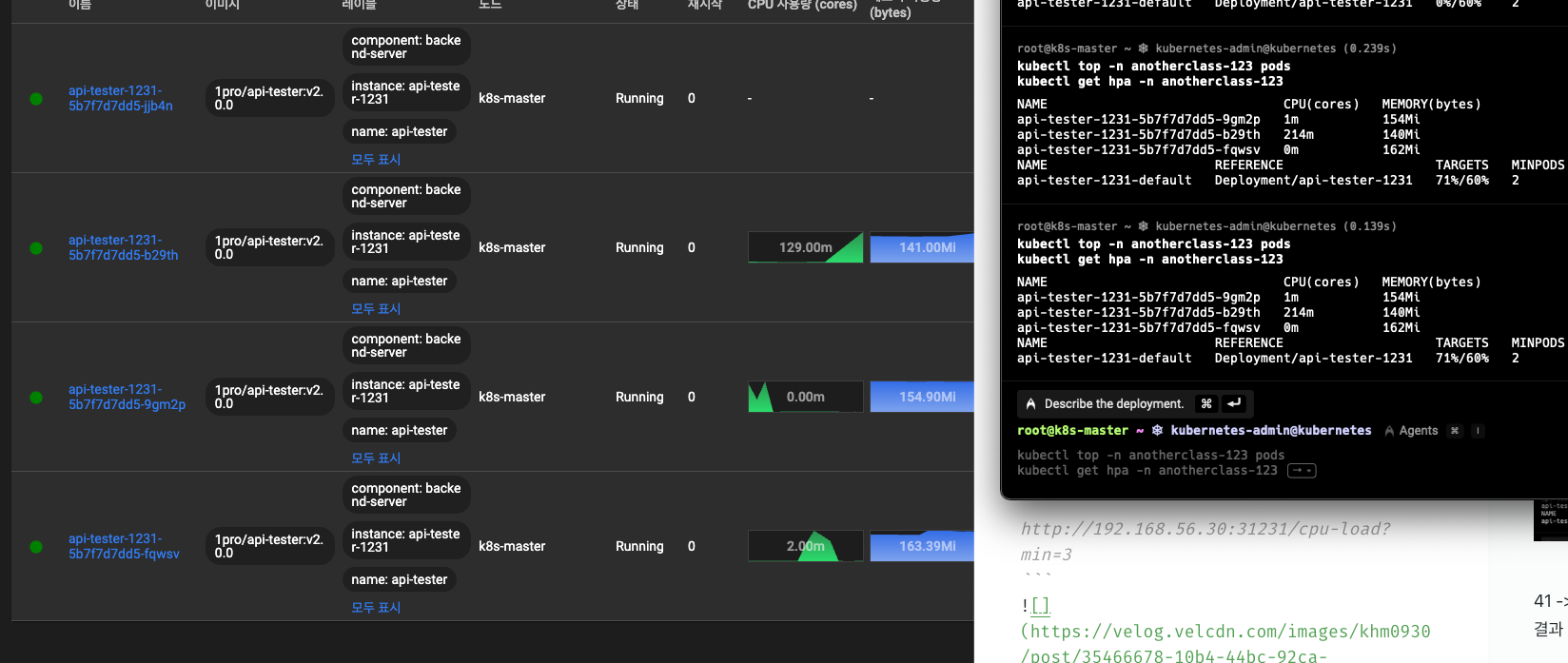Expand all labels (모두 표시) for b29th pod
The height and width of the screenshot is (663, 1568).
376,308
